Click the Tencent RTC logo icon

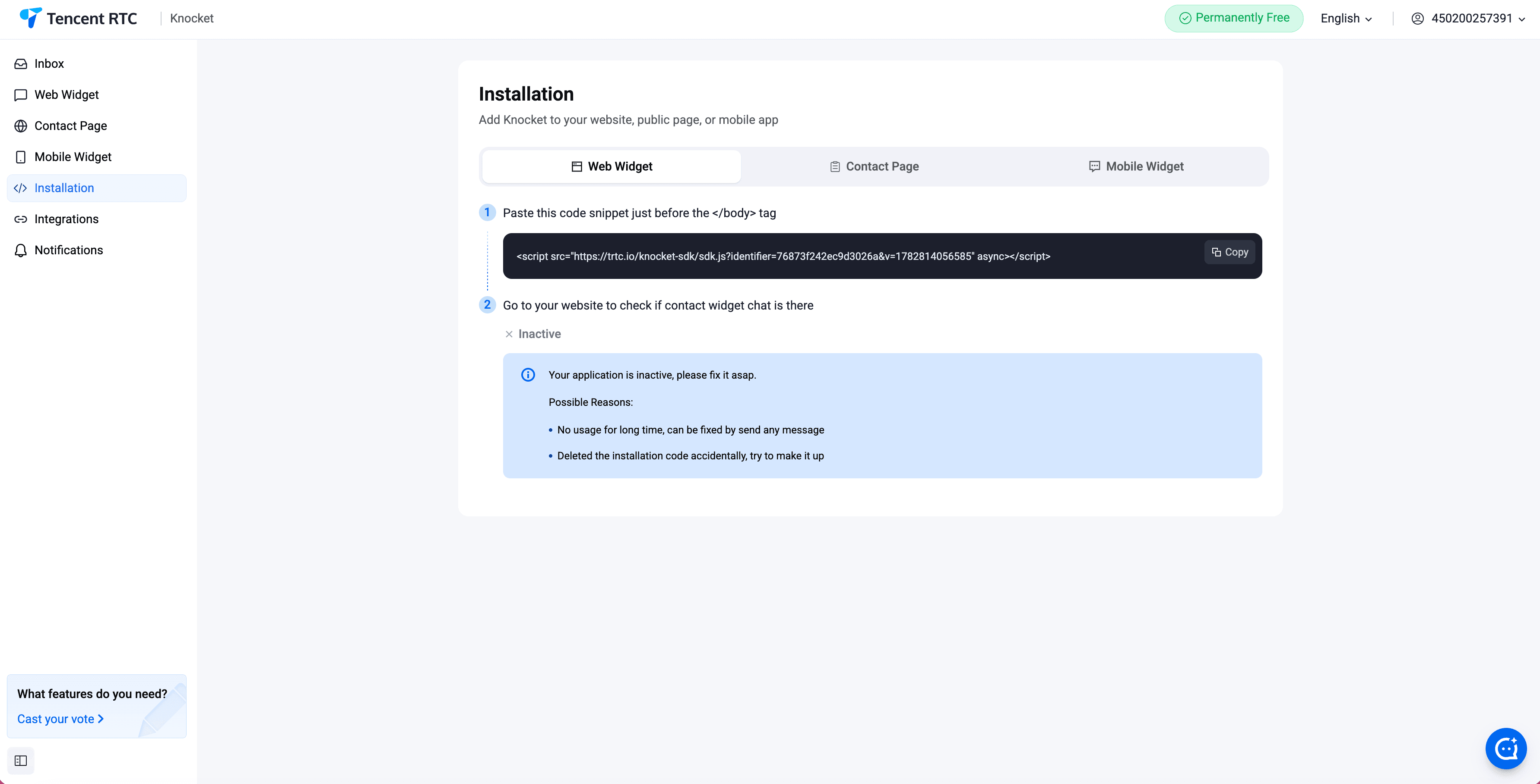(x=31, y=17)
